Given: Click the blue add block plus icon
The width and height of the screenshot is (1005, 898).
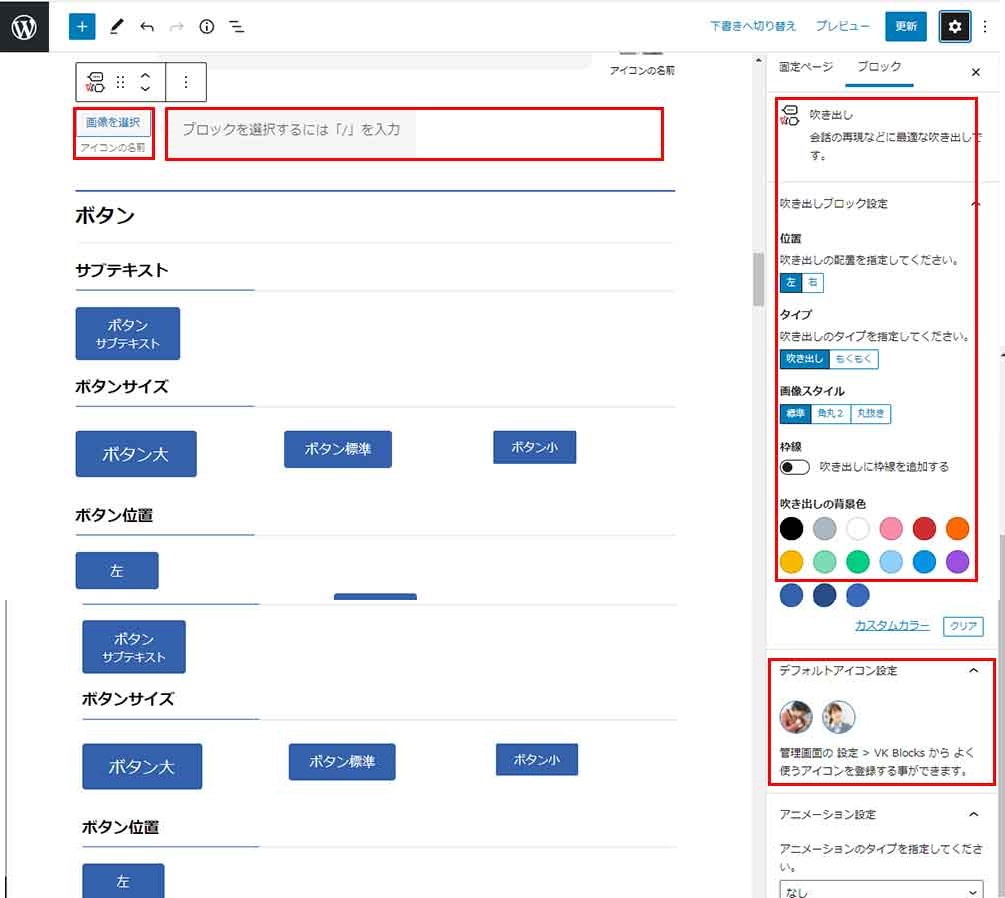Looking at the screenshot, I should pyautogui.click(x=82, y=27).
